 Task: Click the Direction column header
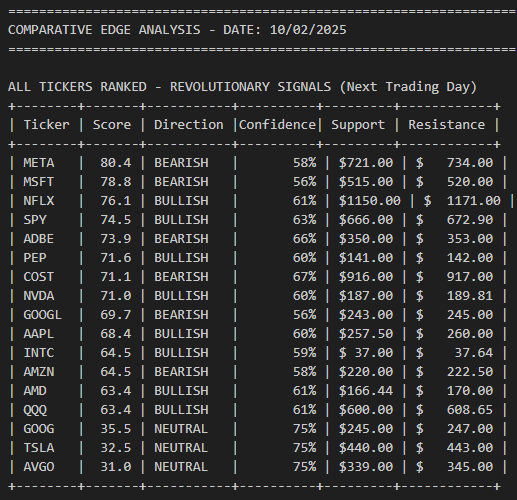click(189, 125)
